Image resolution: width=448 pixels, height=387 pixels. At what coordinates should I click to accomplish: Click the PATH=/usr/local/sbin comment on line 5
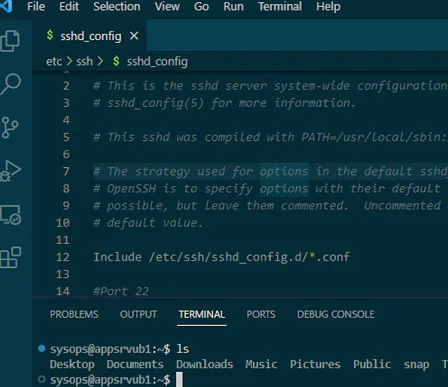[270, 137]
